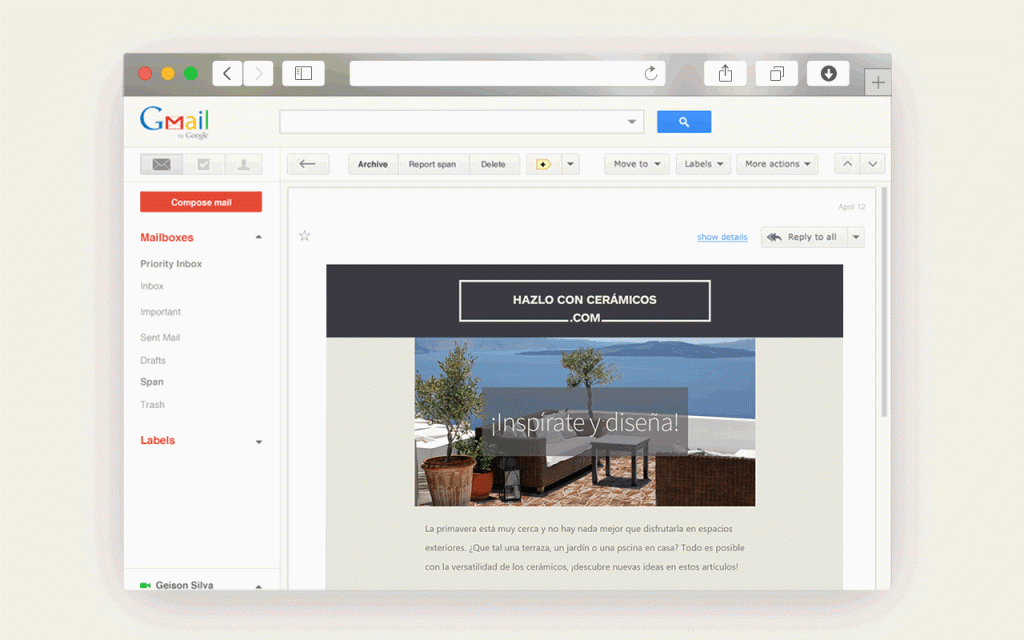1024x640 pixels.
Task: Open the Span folder
Action: (x=152, y=382)
